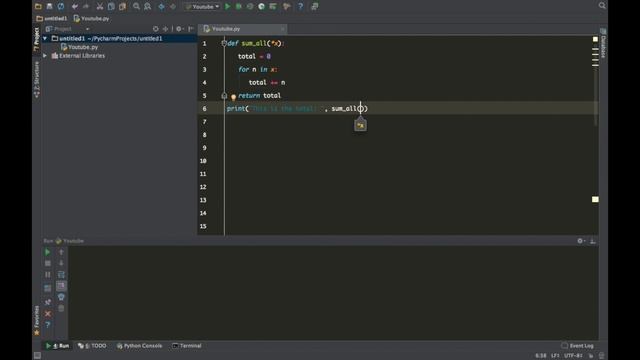Click Down the Stack Trace arrow
Screen dimensions: 640x360
click(61, 263)
